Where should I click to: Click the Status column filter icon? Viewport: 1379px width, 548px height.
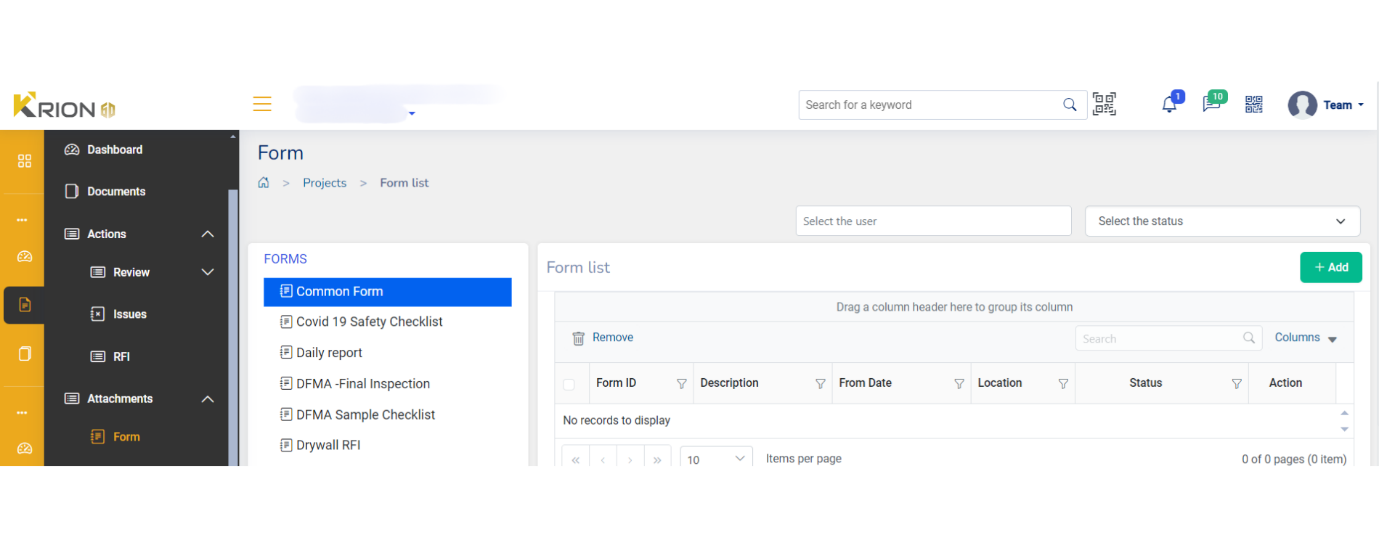tap(1237, 384)
